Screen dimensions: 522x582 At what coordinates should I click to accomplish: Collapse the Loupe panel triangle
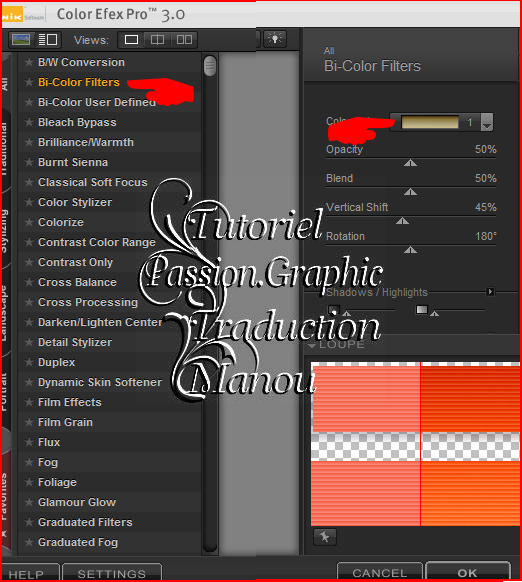(312, 345)
